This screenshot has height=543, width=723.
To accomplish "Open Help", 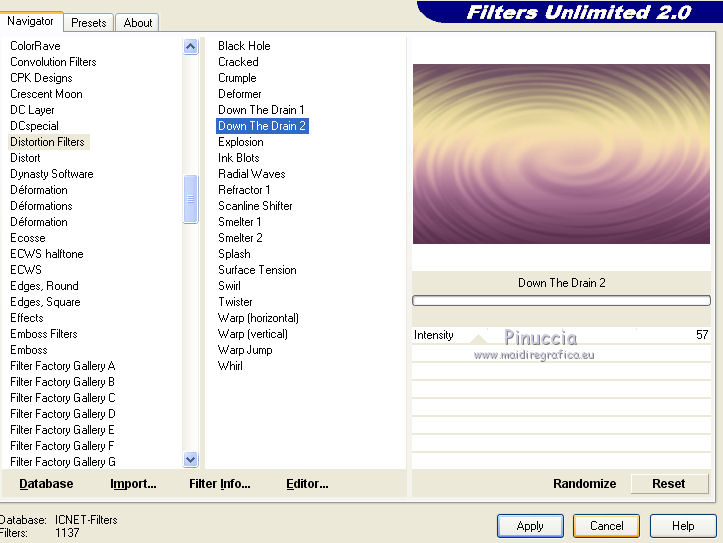I will (x=683, y=526).
